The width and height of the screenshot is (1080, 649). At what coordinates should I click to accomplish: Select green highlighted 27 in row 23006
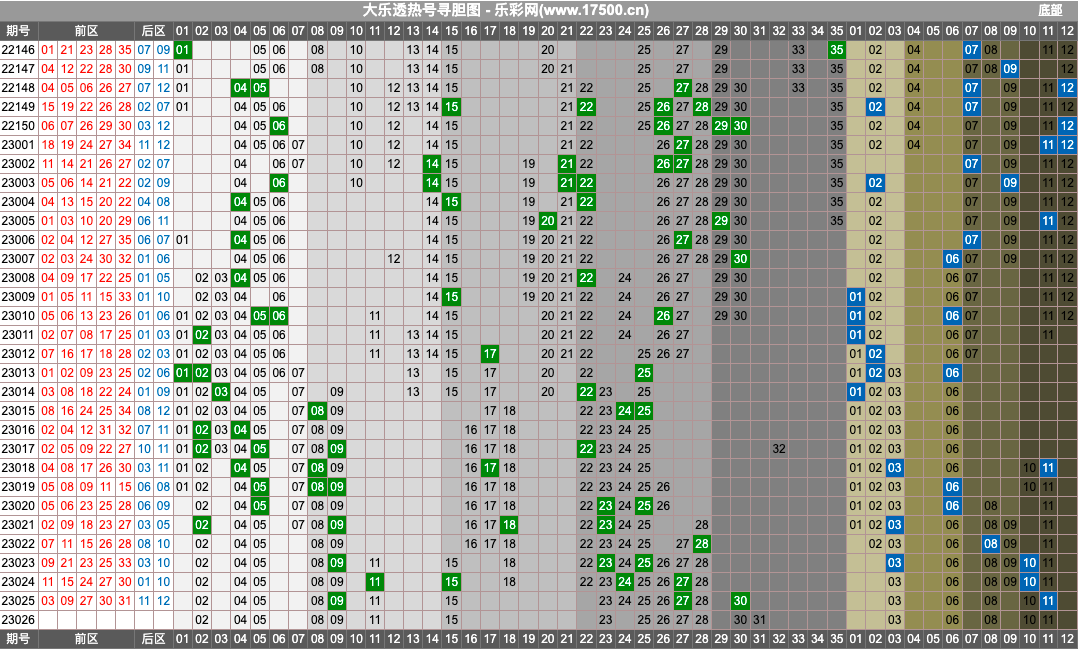tap(682, 240)
